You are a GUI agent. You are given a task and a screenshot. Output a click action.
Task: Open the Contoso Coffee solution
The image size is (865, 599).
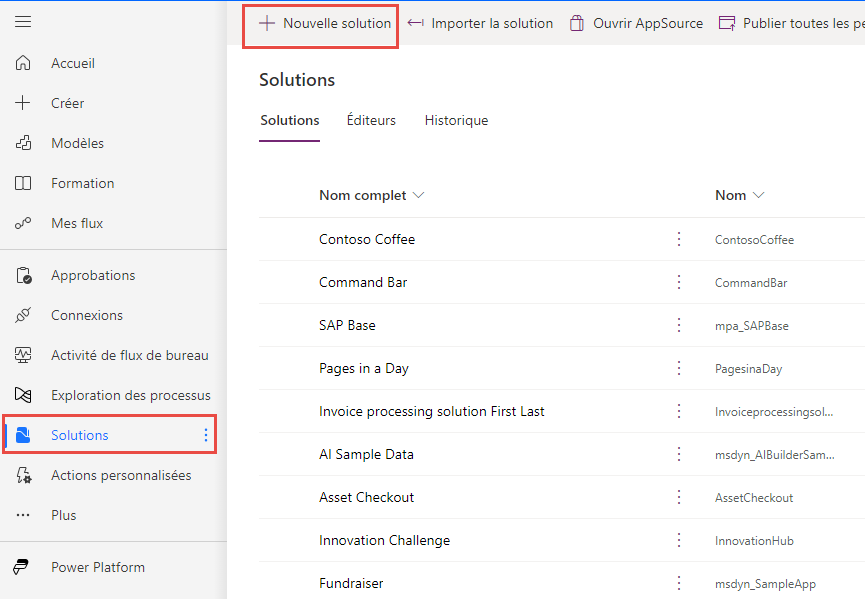coord(367,239)
